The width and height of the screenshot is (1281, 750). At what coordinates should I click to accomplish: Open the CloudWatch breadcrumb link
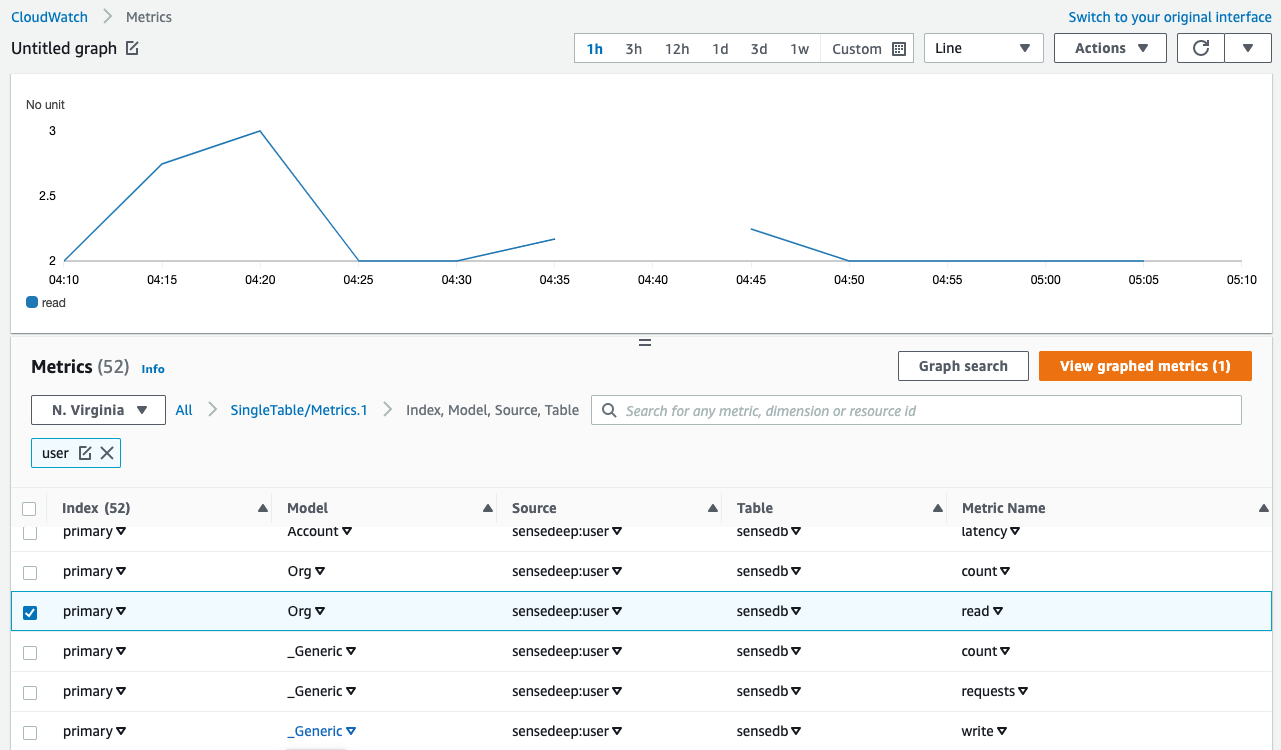[x=49, y=17]
